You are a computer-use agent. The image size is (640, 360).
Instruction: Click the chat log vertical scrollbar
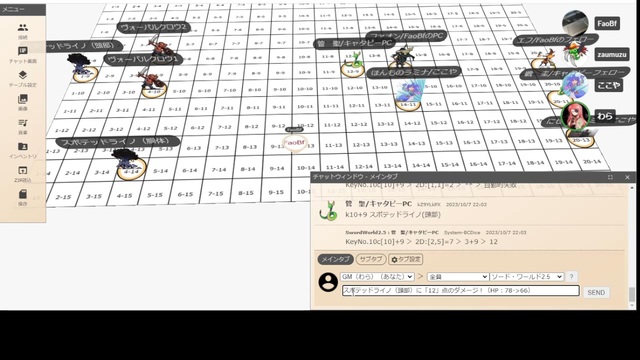click(x=632, y=245)
